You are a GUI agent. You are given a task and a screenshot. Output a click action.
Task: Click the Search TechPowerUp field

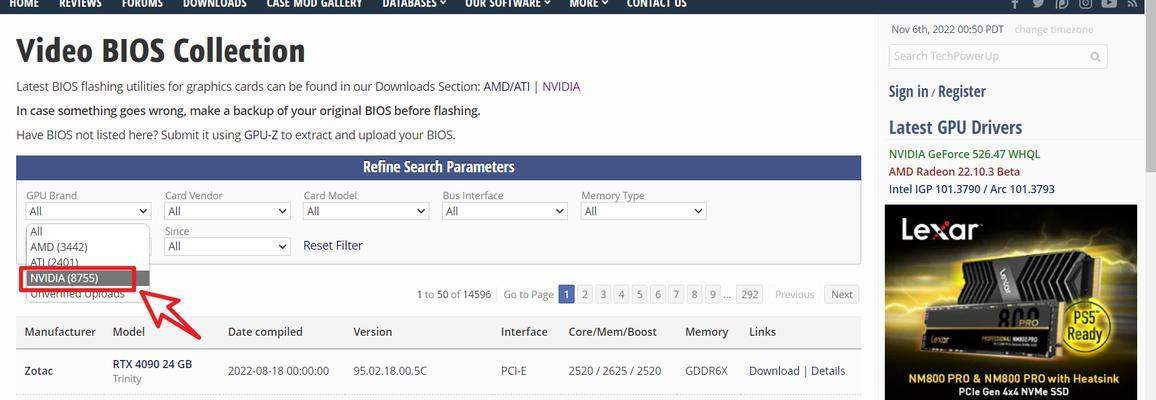tap(988, 57)
